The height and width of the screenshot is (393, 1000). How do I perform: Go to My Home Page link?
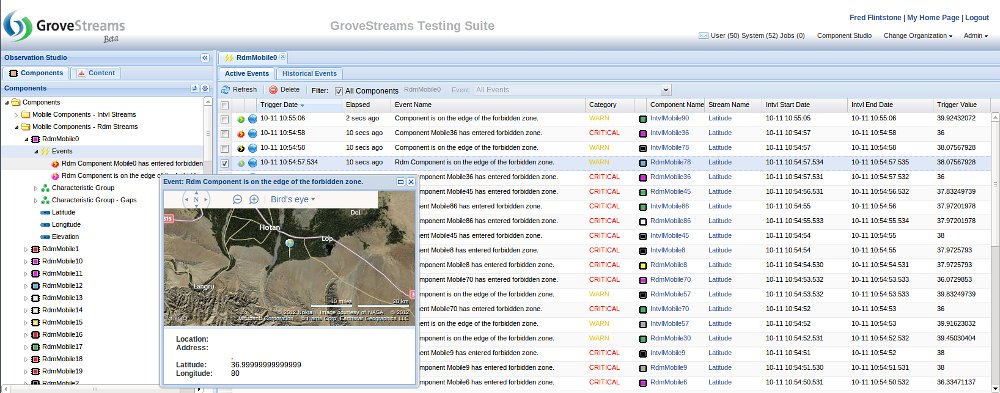(x=933, y=18)
